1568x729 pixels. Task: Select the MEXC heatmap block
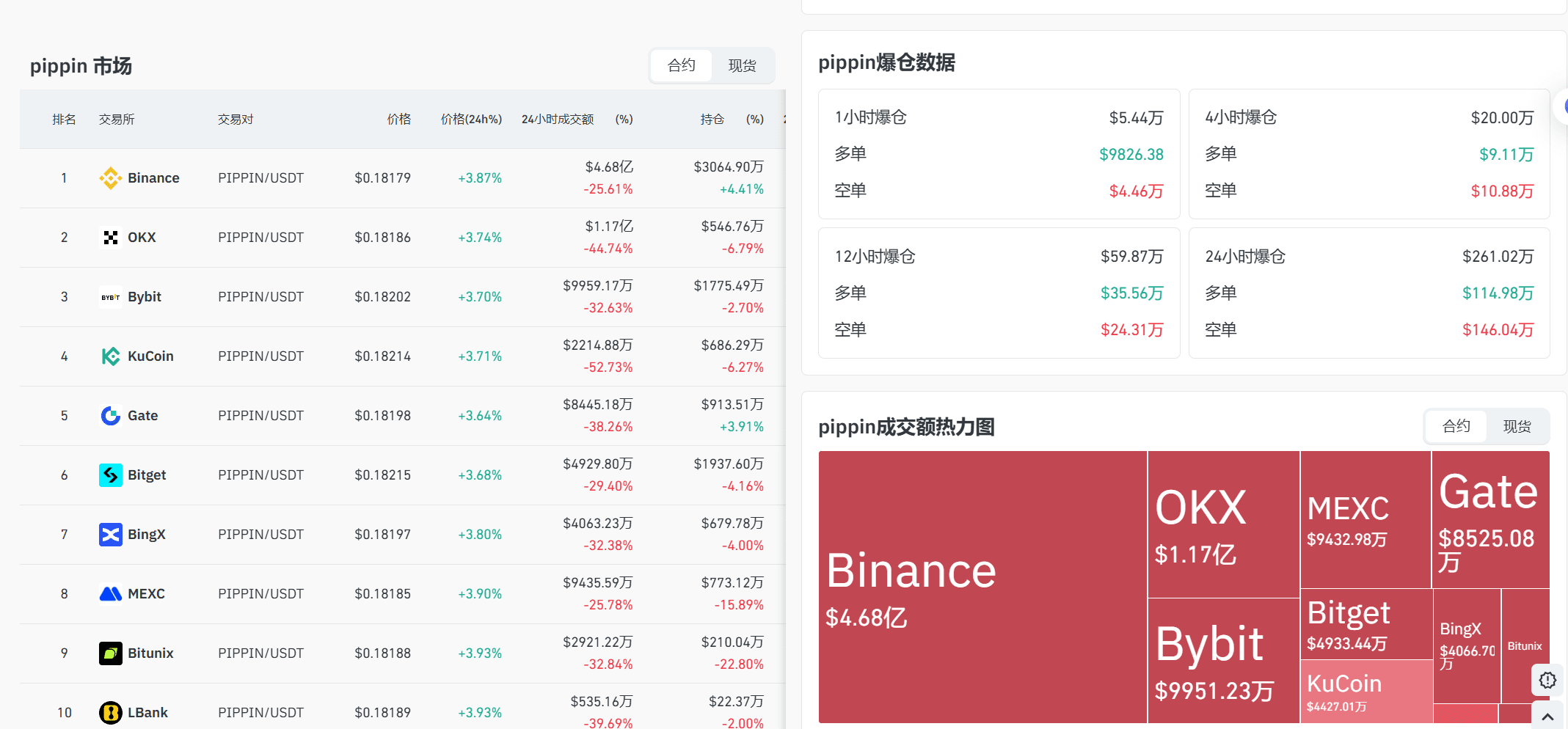pyautogui.click(x=1365, y=519)
